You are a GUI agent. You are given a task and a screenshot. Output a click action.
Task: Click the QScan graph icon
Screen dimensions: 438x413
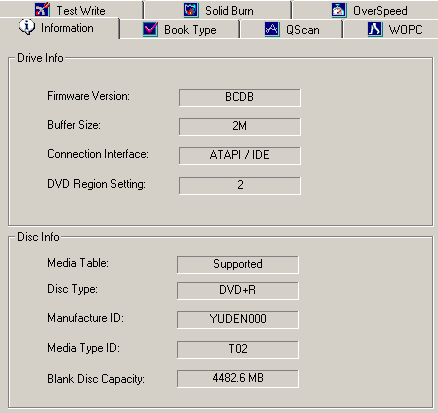pos(272,29)
